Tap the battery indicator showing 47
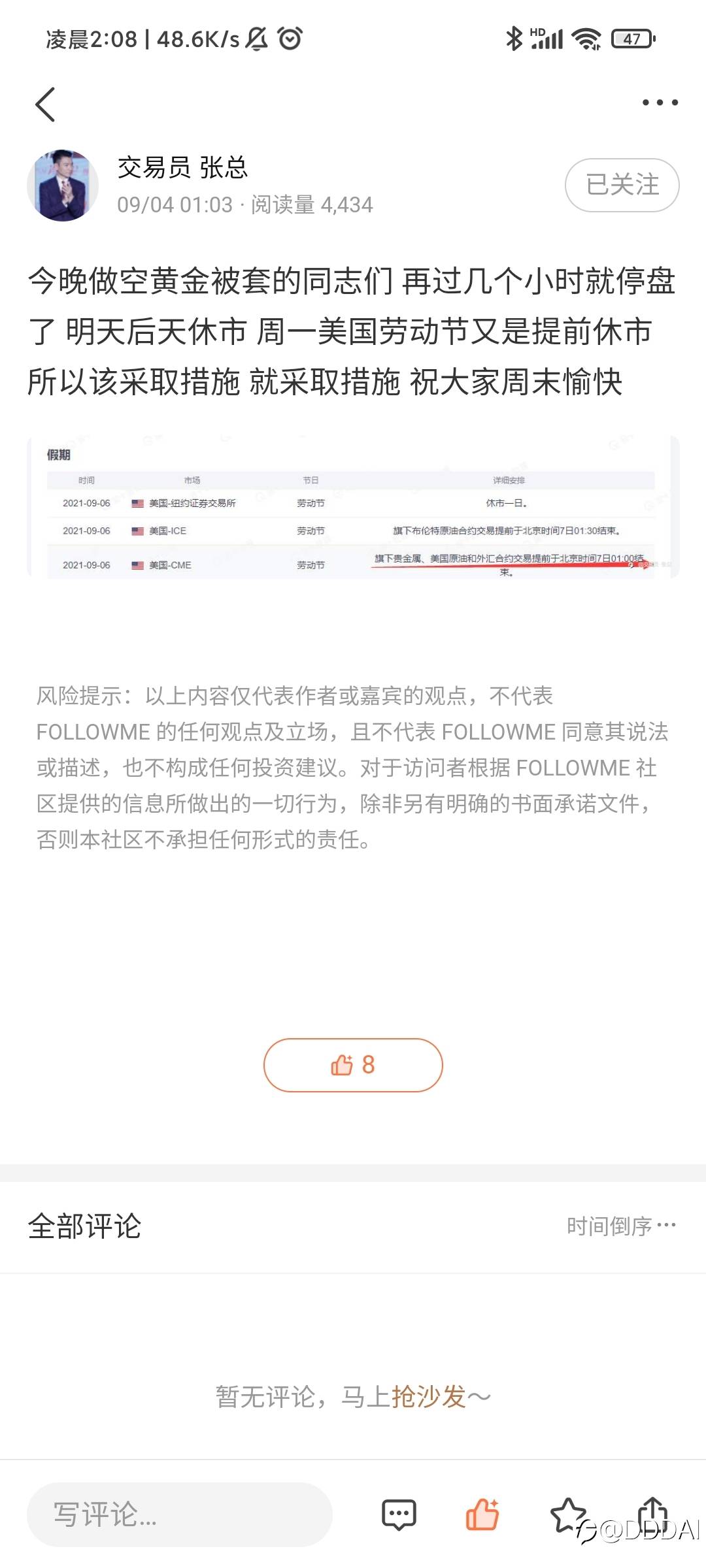 click(633, 39)
